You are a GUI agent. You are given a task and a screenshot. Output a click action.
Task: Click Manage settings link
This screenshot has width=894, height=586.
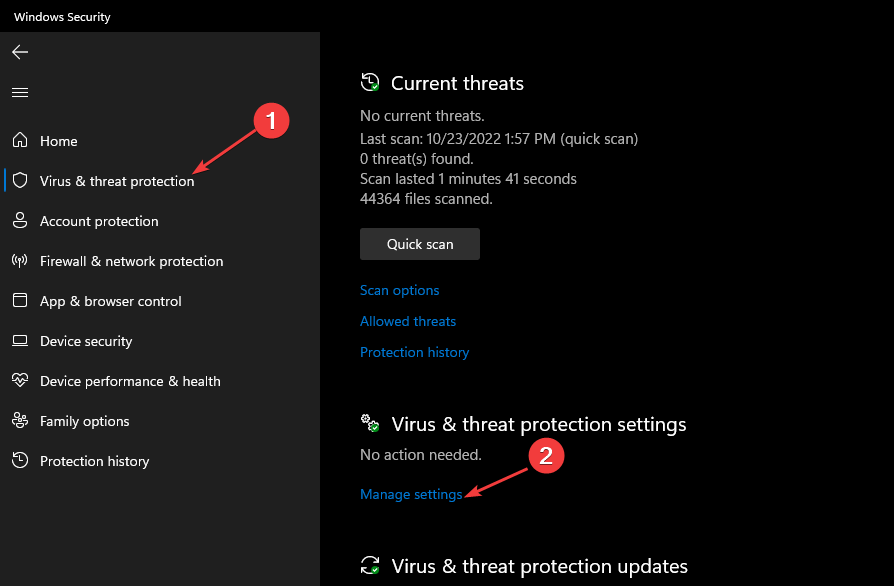click(411, 494)
